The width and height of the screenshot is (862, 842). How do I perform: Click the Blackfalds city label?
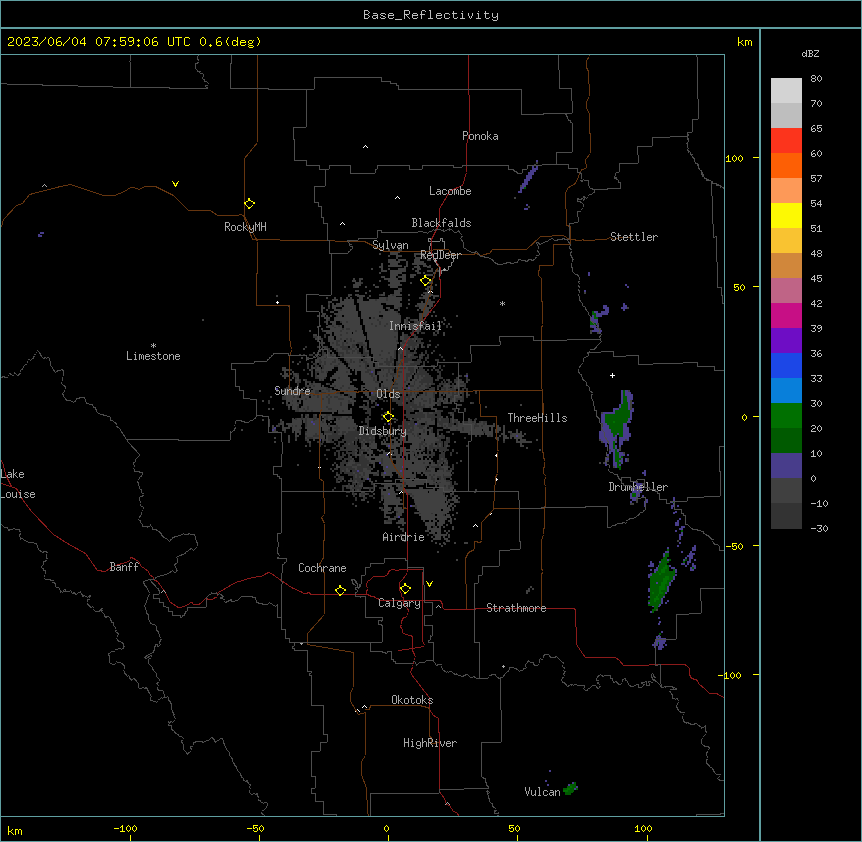coord(441,223)
